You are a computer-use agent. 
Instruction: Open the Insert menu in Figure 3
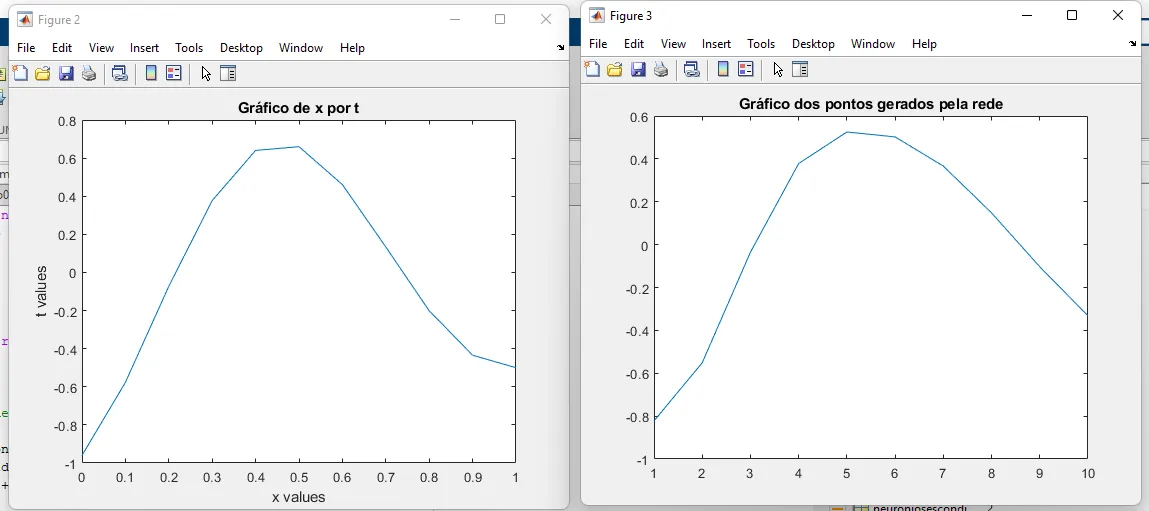point(716,44)
